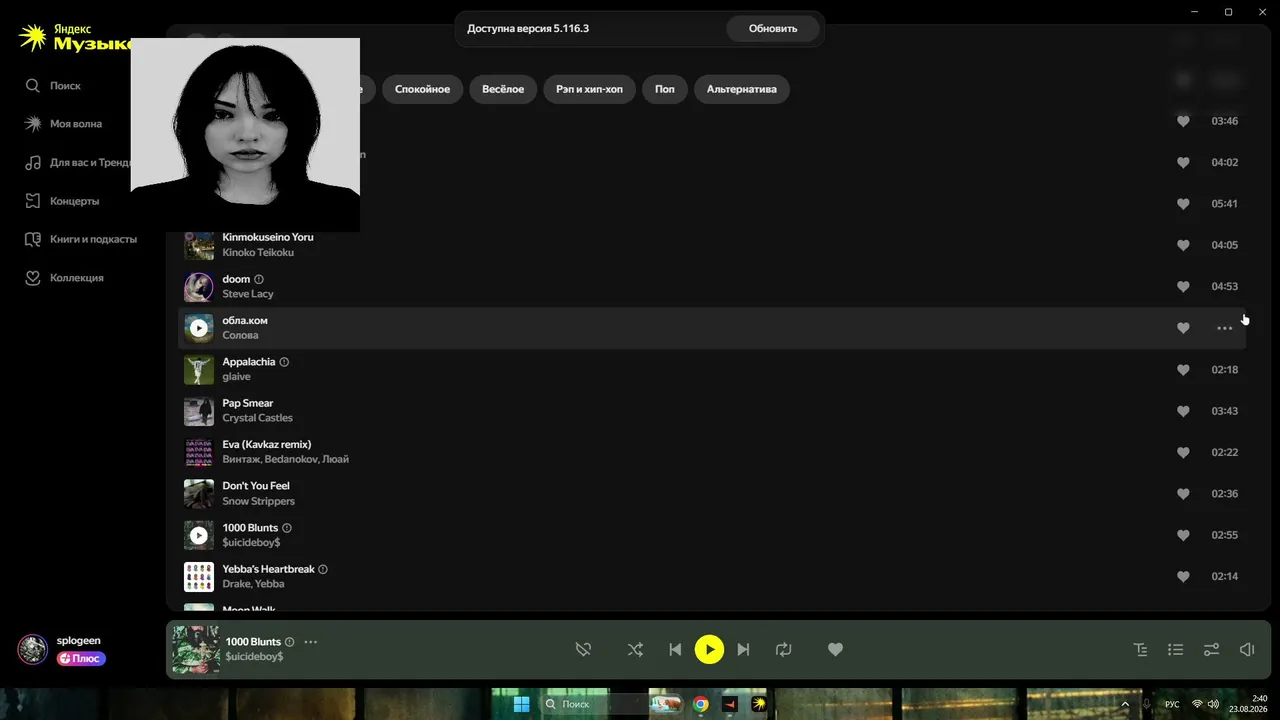The height and width of the screenshot is (720, 1280).
Task: Toggle the heart on обла.ком row
Action: (1183, 328)
